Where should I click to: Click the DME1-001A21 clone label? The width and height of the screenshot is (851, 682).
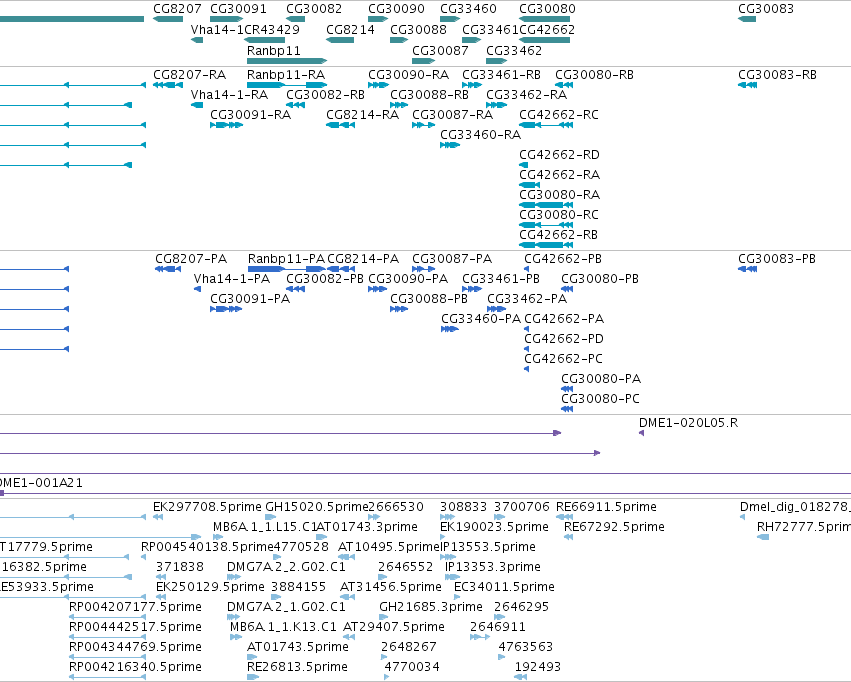click(x=40, y=483)
